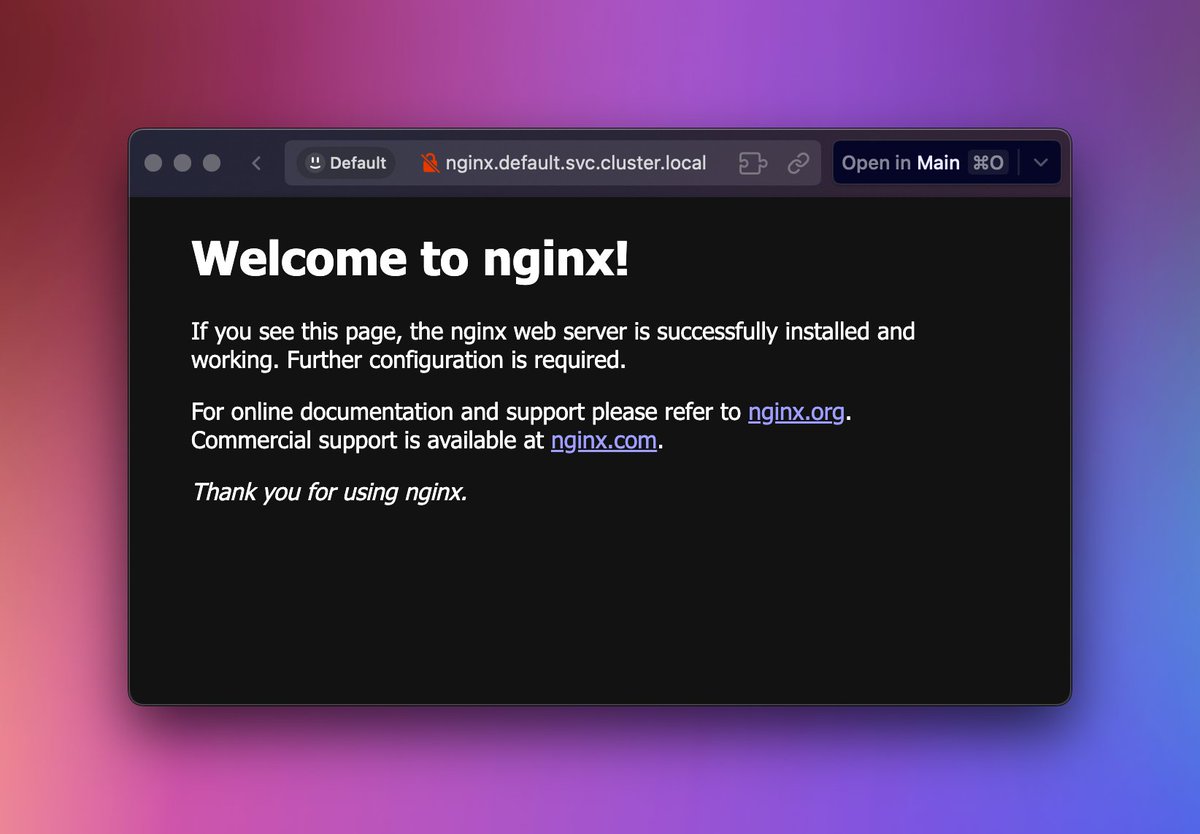Click the middle minimize window button
This screenshot has width=1200, height=834.
click(182, 163)
